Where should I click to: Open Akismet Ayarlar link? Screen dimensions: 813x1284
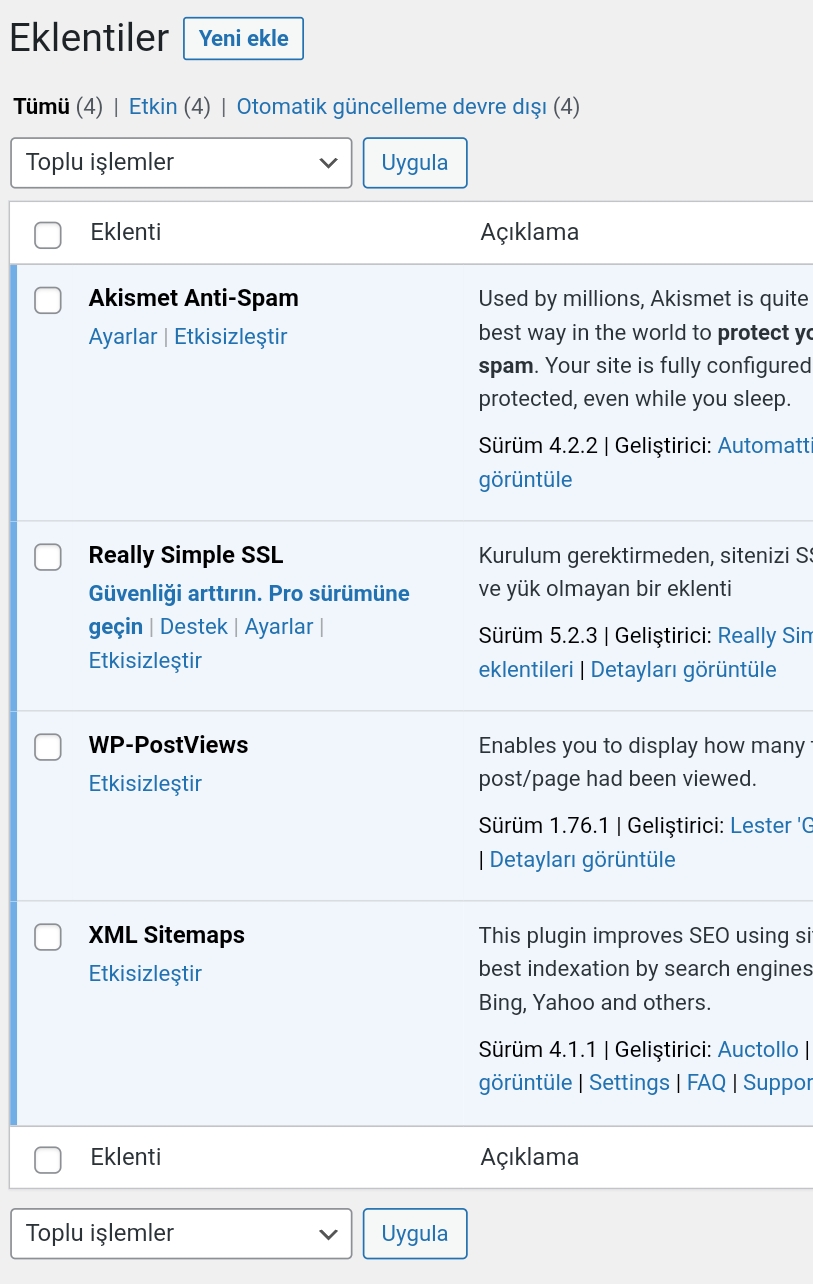(x=123, y=337)
